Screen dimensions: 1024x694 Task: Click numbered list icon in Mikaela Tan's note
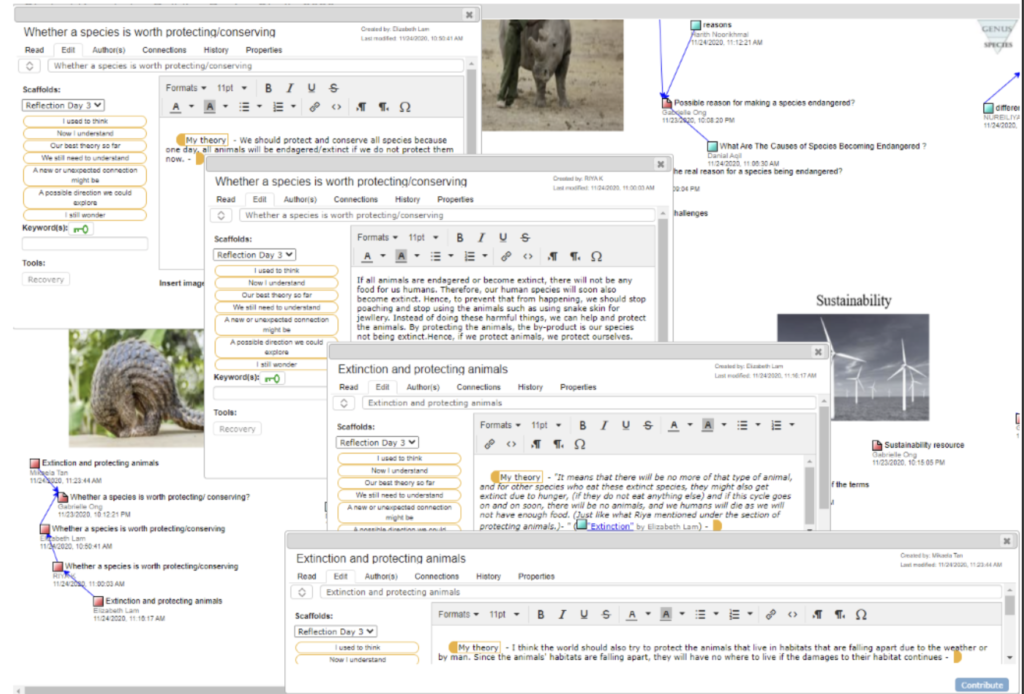(x=735, y=614)
